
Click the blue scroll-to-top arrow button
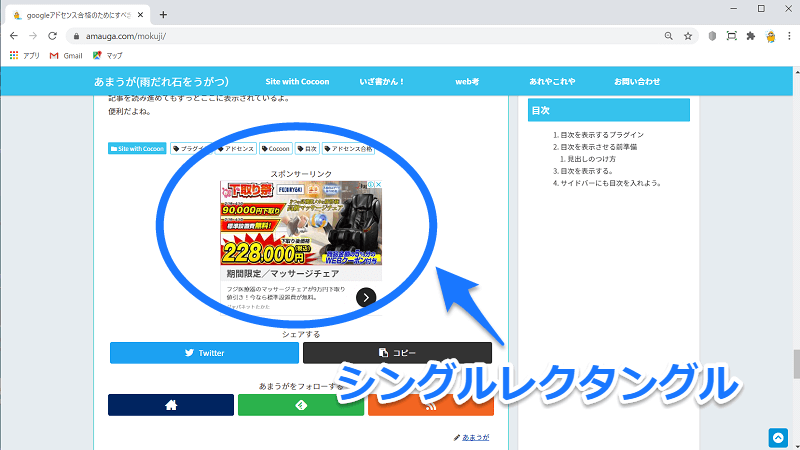tap(778, 437)
